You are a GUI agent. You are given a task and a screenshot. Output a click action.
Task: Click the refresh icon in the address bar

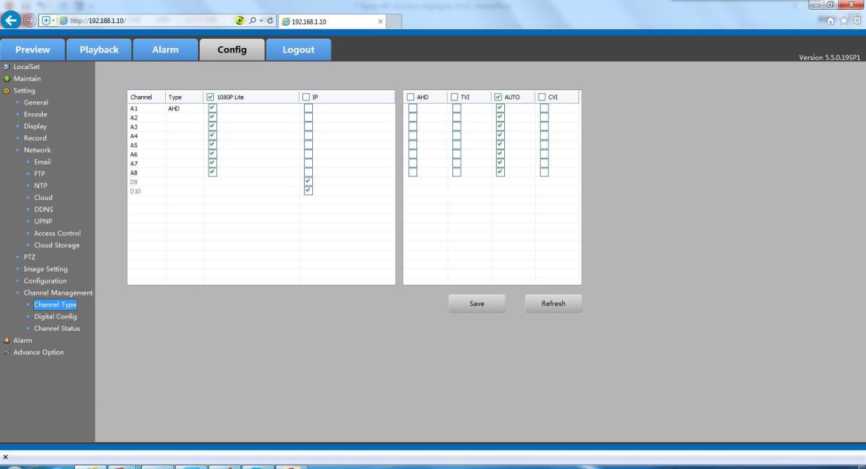coord(270,20)
